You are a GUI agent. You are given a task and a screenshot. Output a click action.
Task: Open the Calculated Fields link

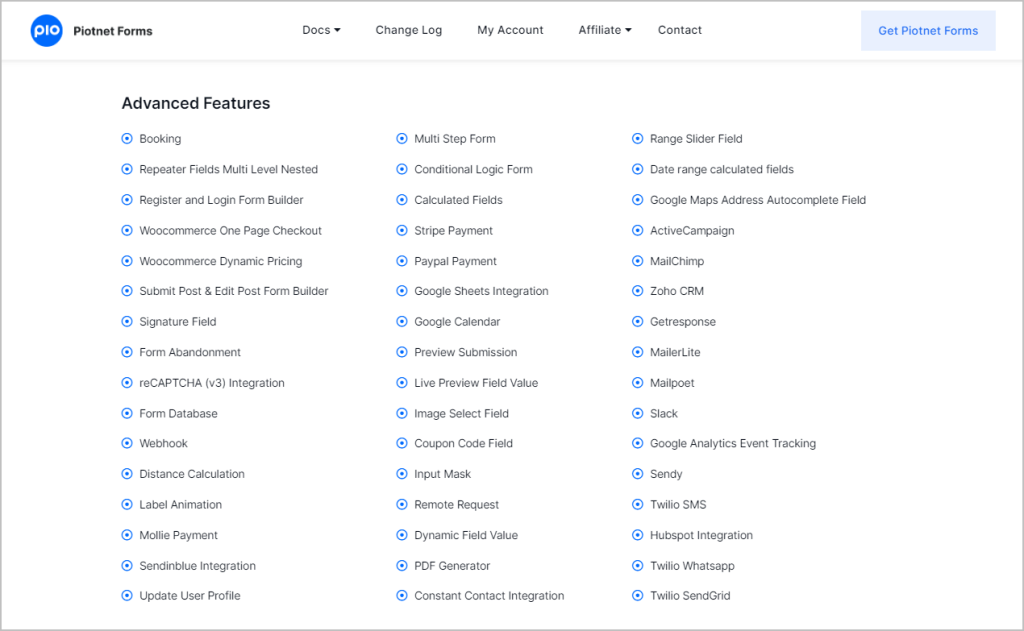coord(458,200)
